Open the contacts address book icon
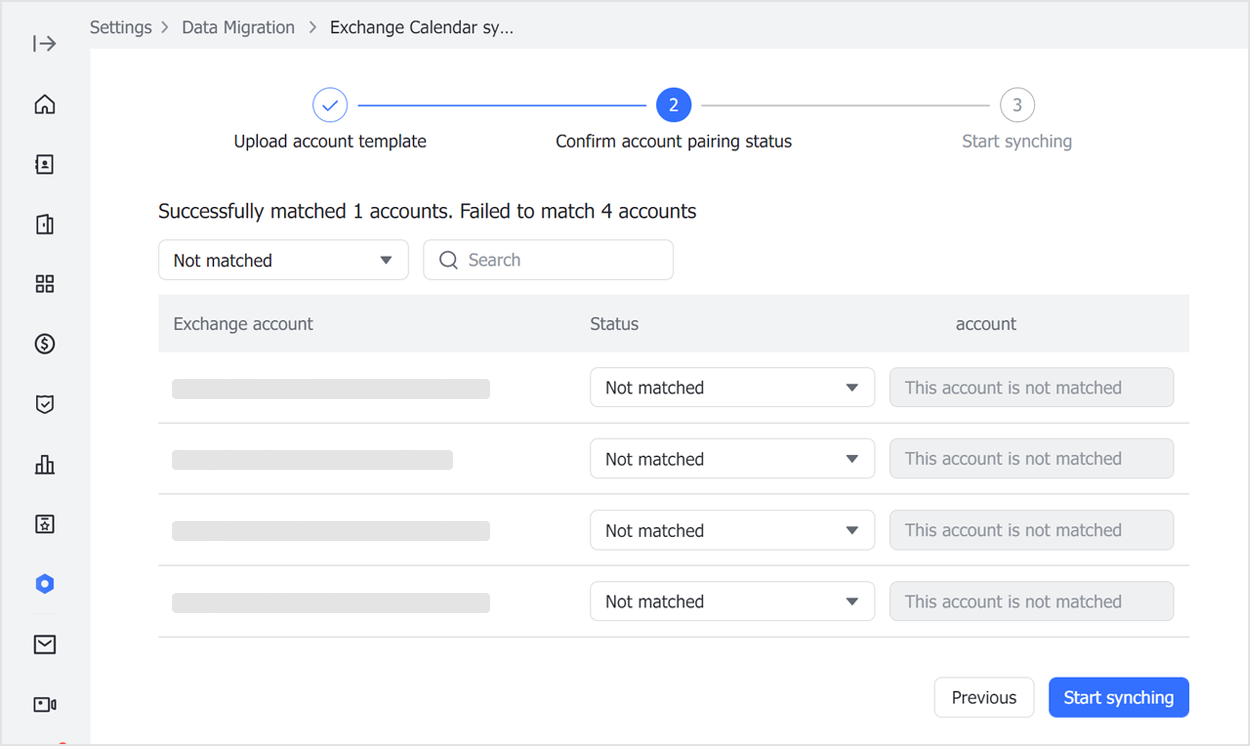This screenshot has height=746, width=1250. [45, 165]
